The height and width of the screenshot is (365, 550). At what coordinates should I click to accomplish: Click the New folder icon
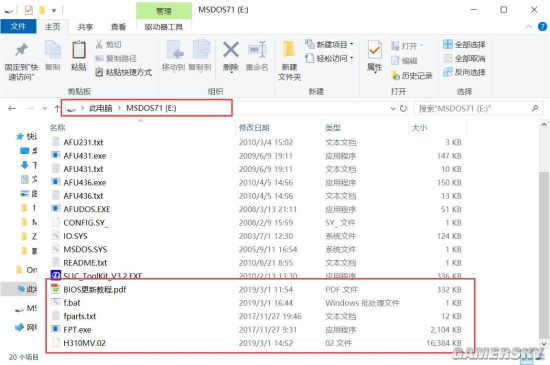[289, 49]
